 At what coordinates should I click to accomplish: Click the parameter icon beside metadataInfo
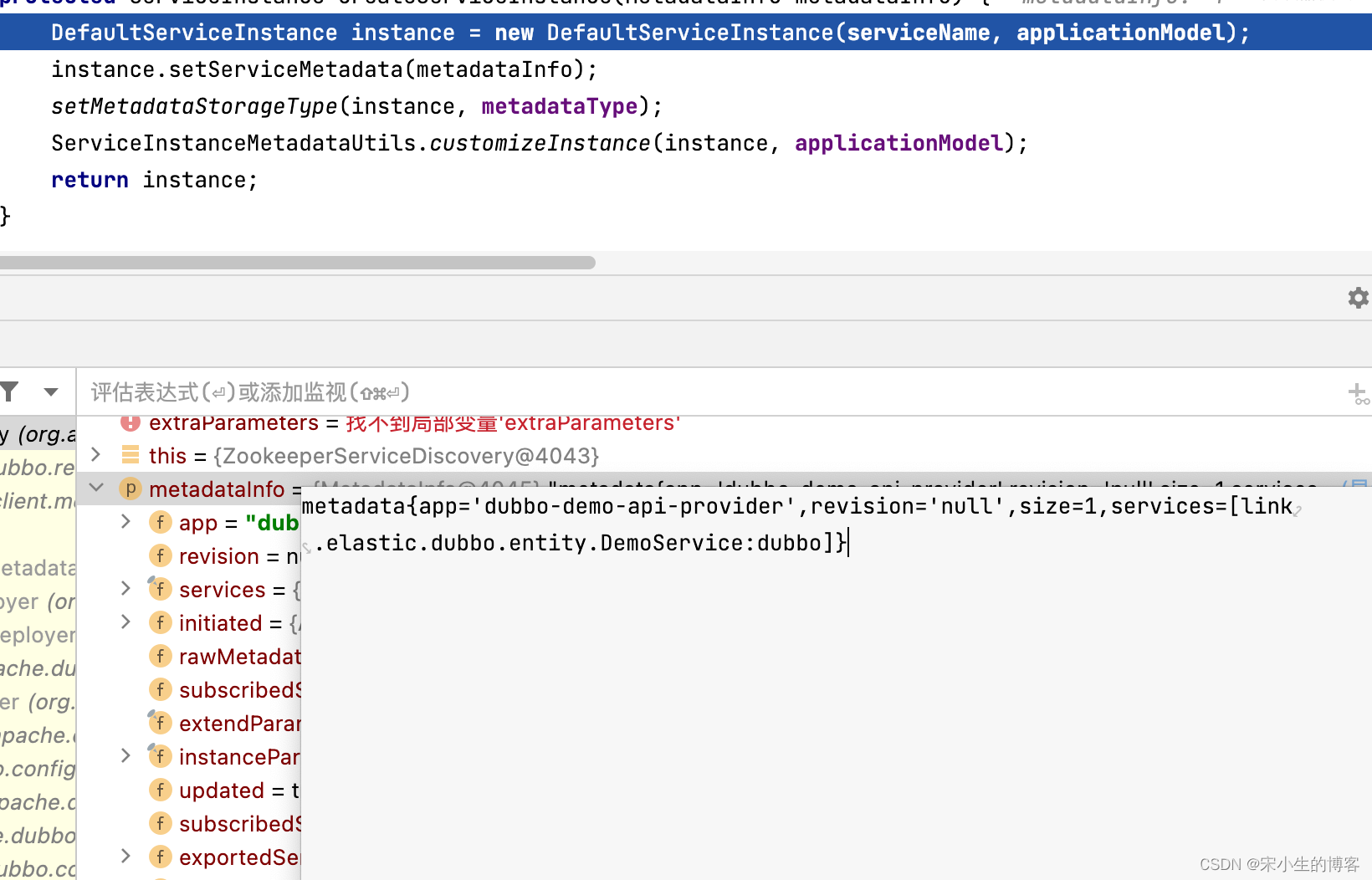point(131,489)
